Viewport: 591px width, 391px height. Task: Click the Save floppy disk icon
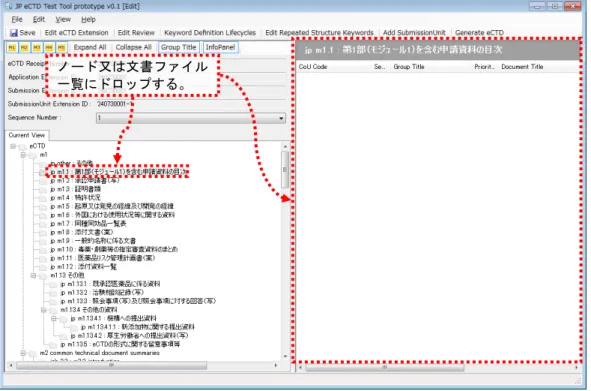coord(14,33)
